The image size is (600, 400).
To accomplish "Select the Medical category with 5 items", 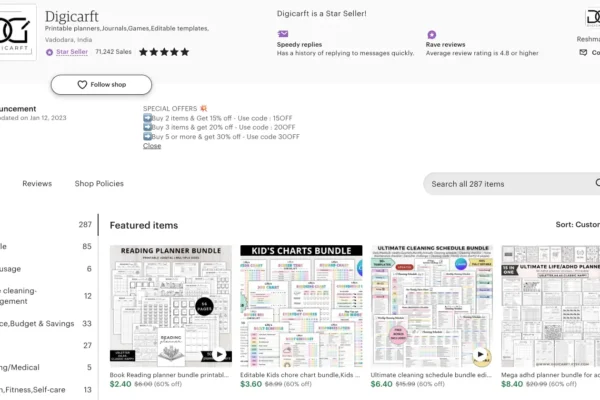I will click(46, 367).
